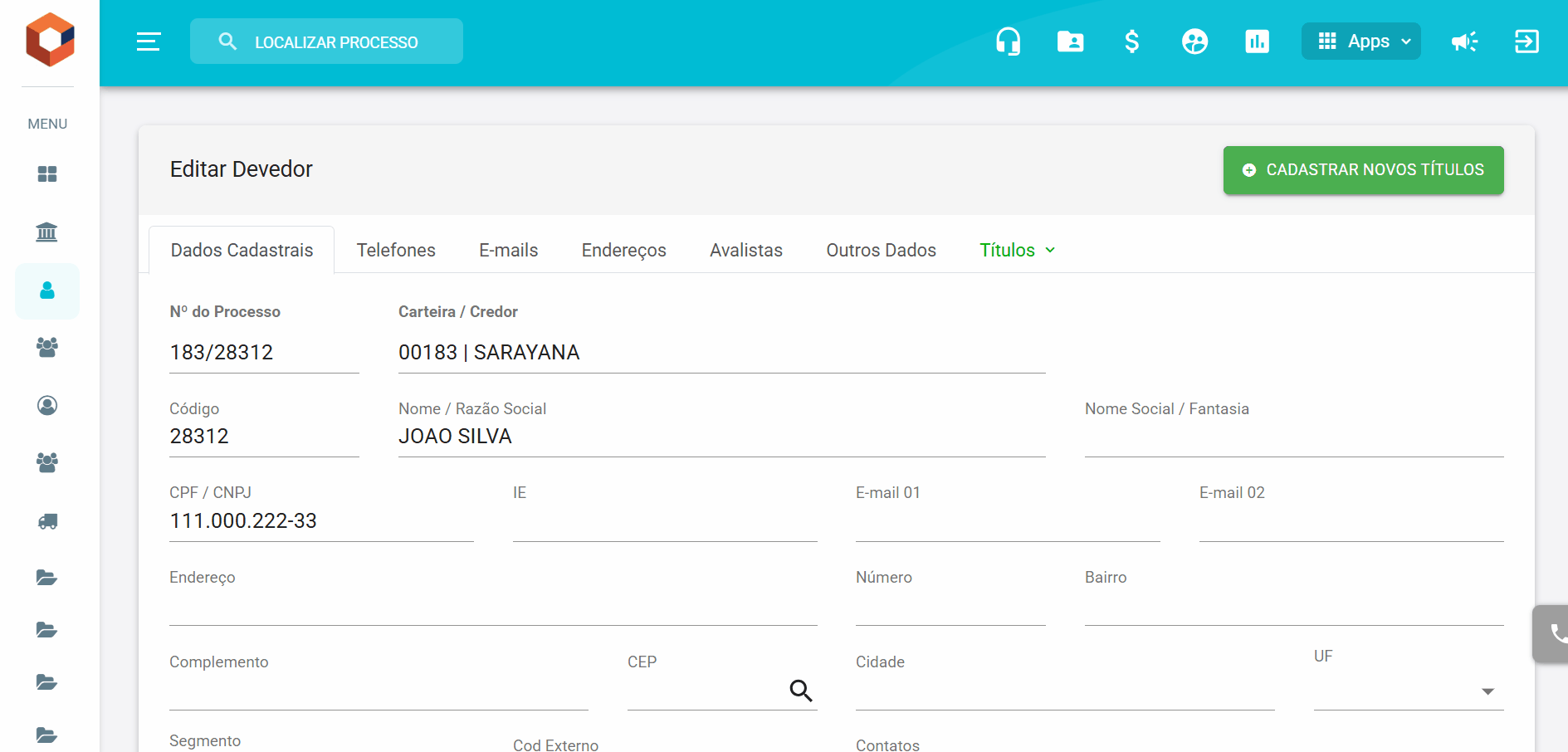Screen dimensions: 1568x752
Task: Click the orange hexagon app logo
Action: point(50,39)
